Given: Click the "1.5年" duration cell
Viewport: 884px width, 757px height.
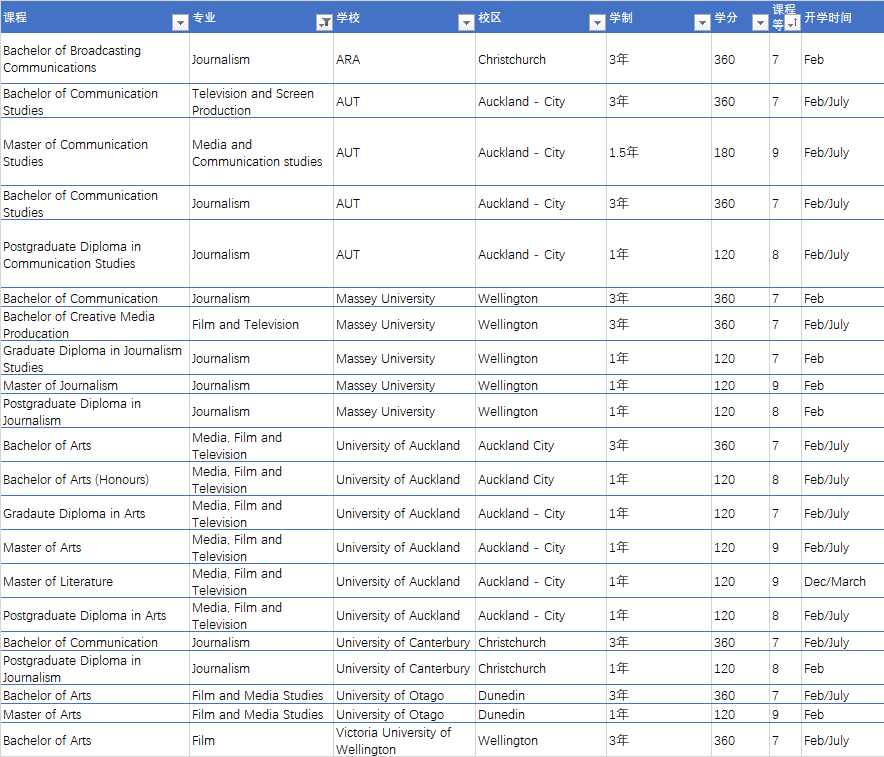Looking at the screenshot, I should (658, 152).
